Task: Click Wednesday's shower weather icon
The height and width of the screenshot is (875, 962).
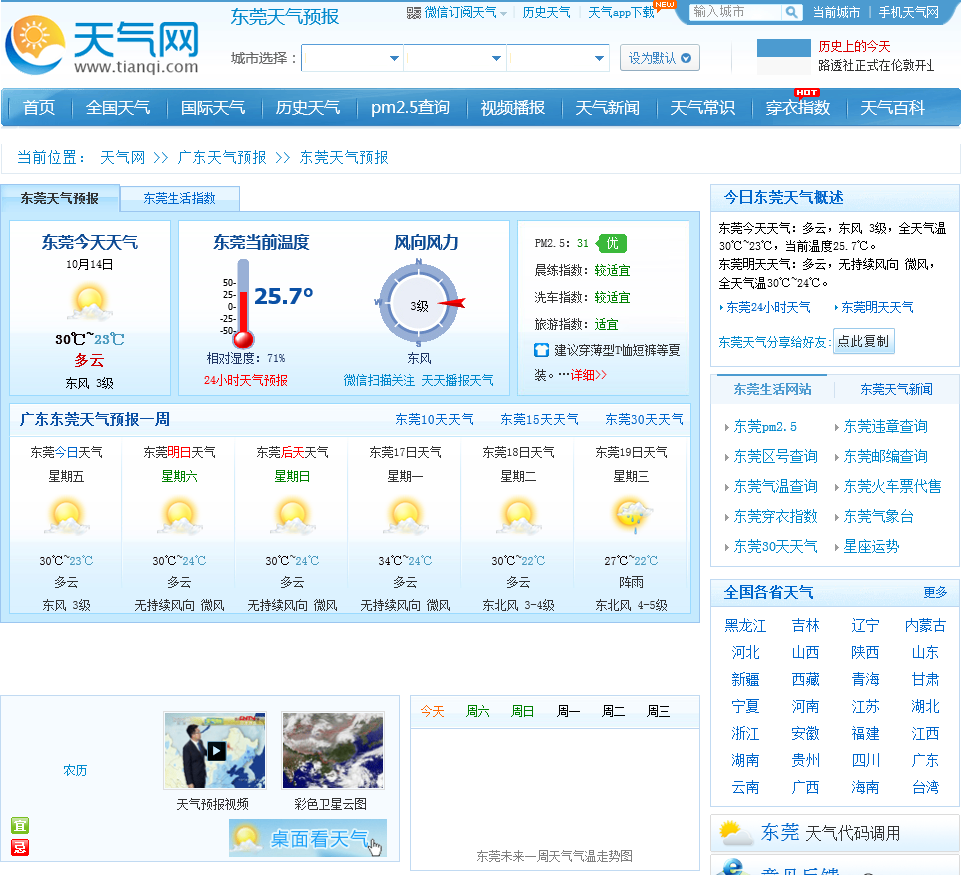Action: pyautogui.click(x=631, y=515)
